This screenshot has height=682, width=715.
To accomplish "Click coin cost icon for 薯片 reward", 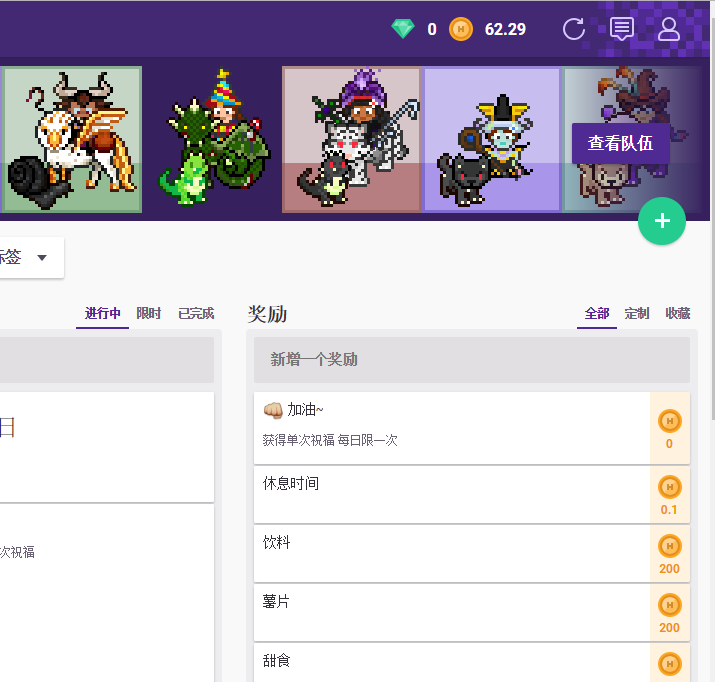I will click(669, 605).
